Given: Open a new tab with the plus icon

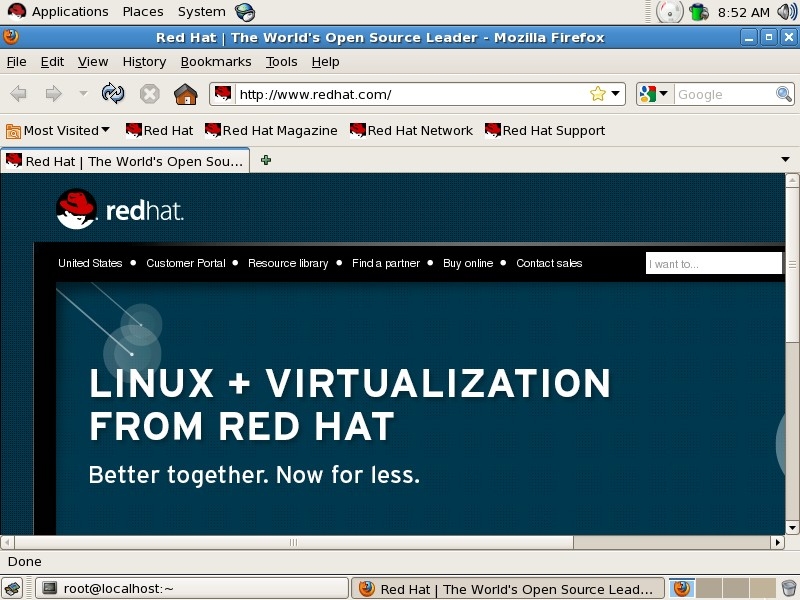Looking at the screenshot, I should point(266,160).
